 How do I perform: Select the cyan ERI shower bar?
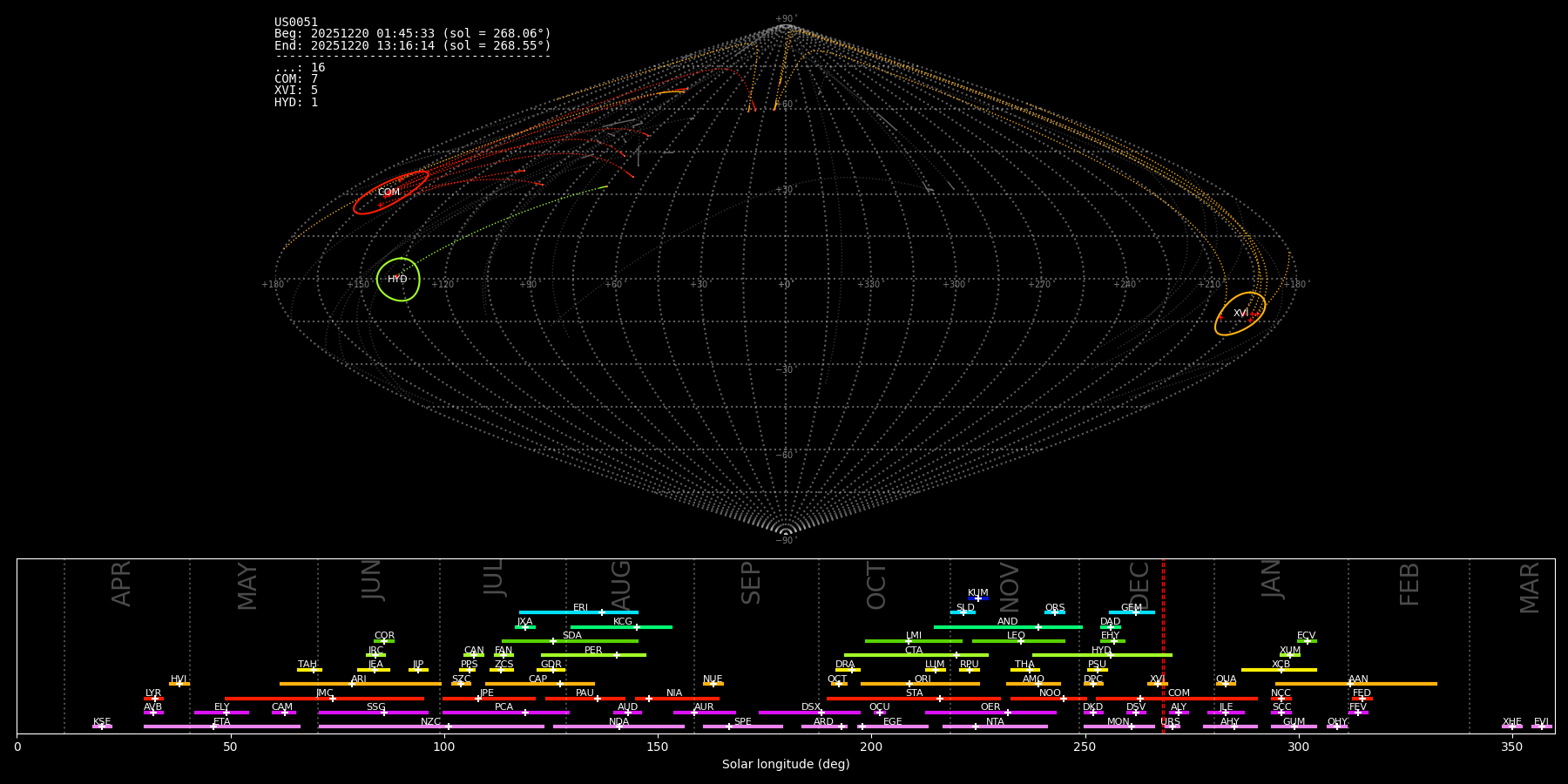click(578, 612)
